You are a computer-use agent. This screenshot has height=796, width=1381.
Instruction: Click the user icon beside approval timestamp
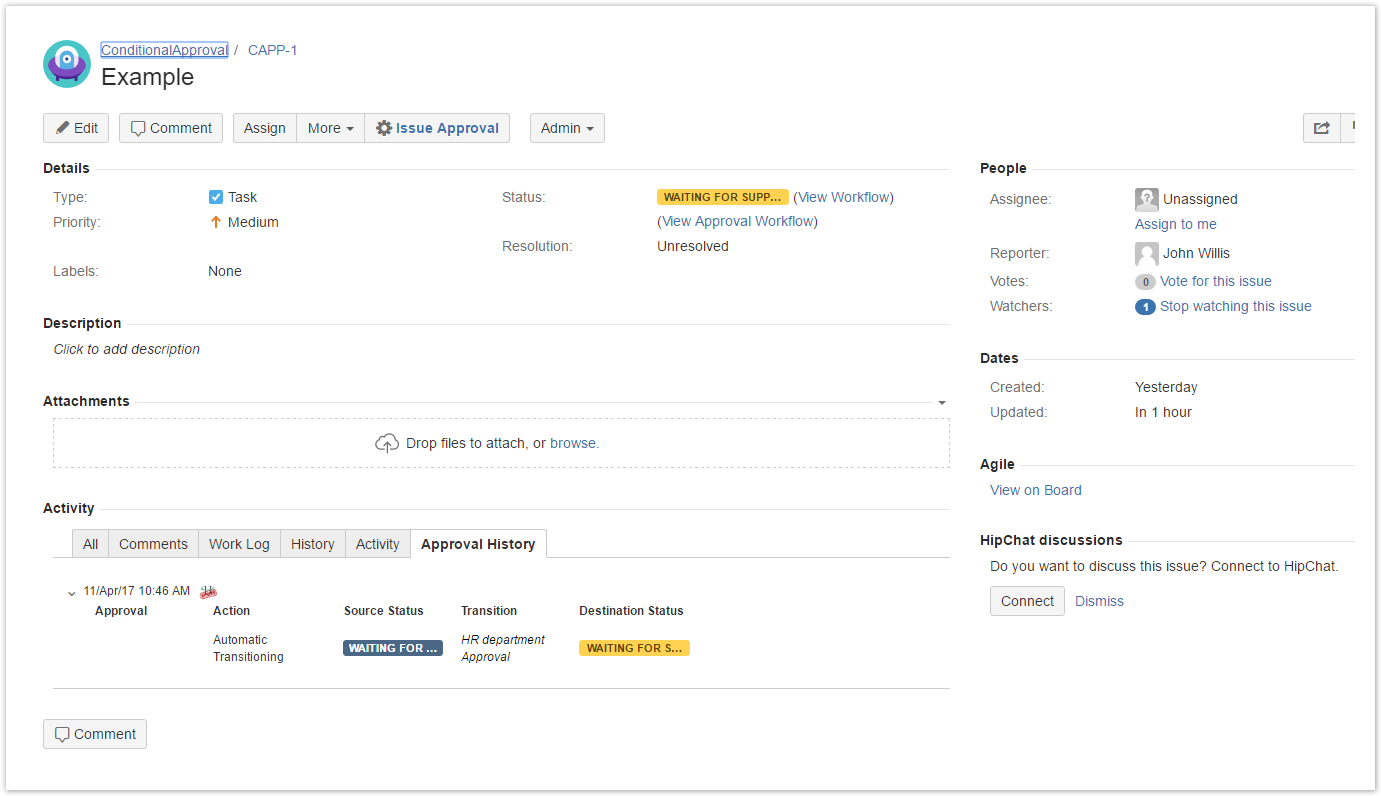pos(208,591)
